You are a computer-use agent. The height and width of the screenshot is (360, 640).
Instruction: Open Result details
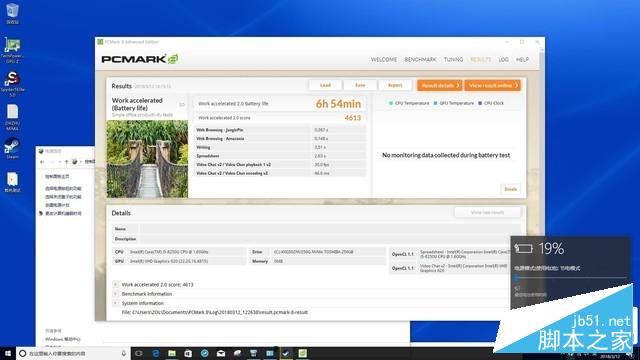(440, 85)
